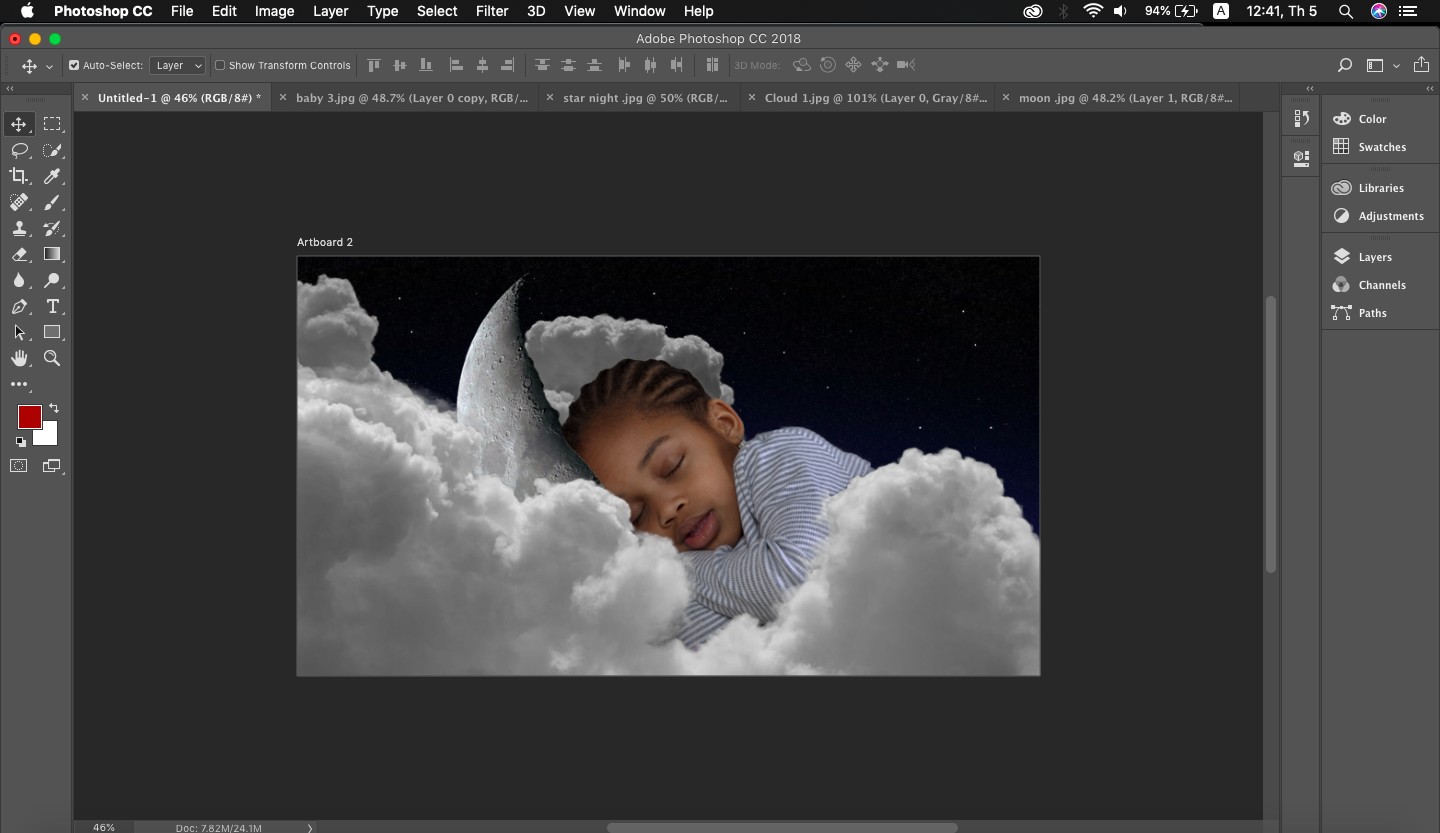1440x833 pixels.
Task: Select the Horizontal Type tool
Action: pos(52,306)
